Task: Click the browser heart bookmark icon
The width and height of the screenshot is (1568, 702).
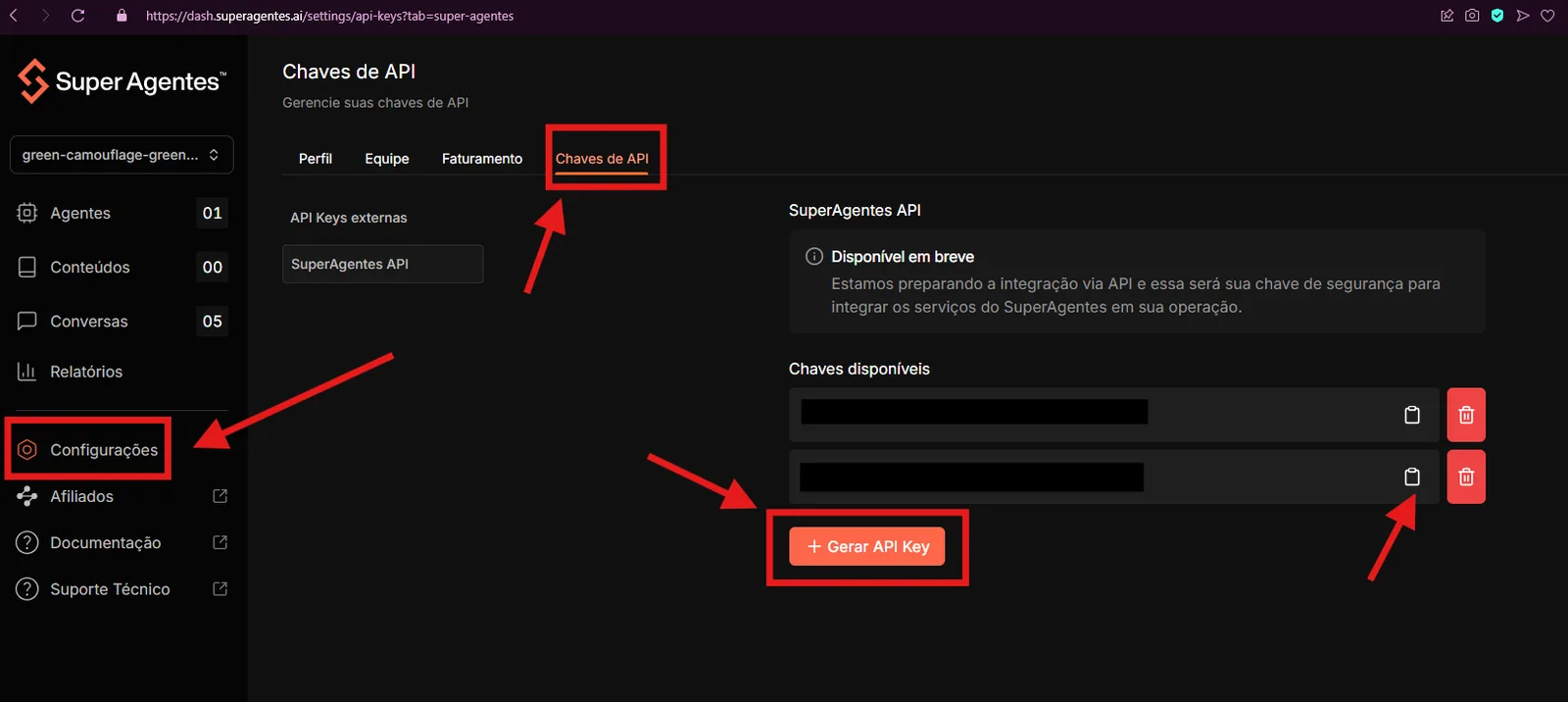Action: pyautogui.click(x=1547, y=16)
